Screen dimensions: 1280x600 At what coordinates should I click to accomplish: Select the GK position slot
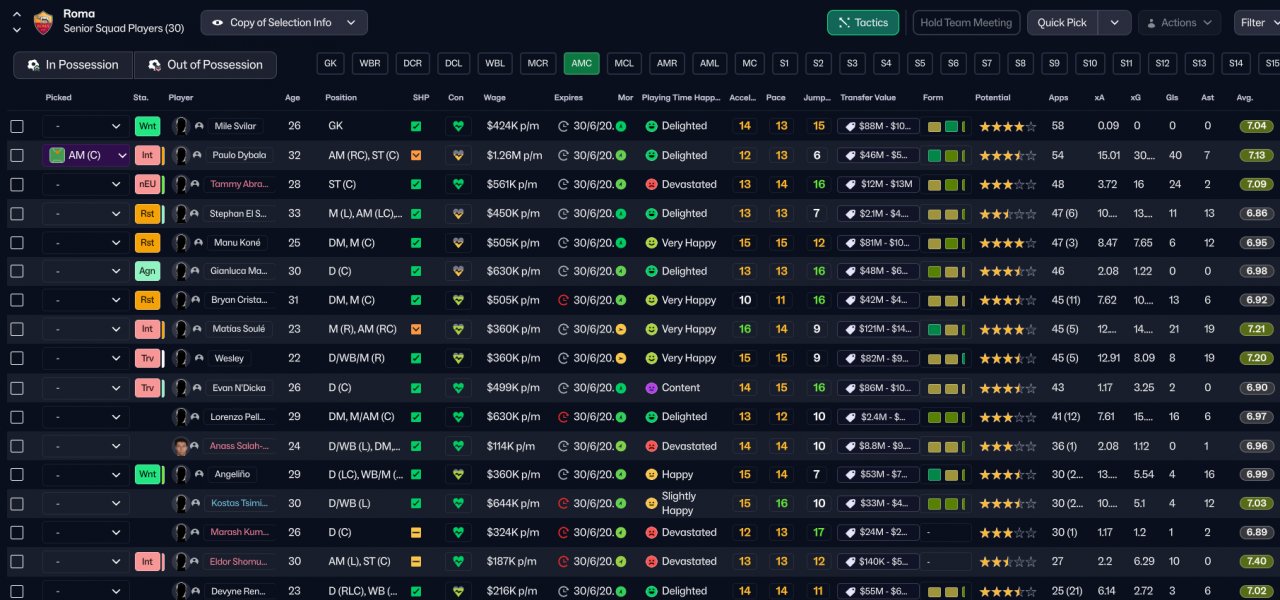coord(331,63)
